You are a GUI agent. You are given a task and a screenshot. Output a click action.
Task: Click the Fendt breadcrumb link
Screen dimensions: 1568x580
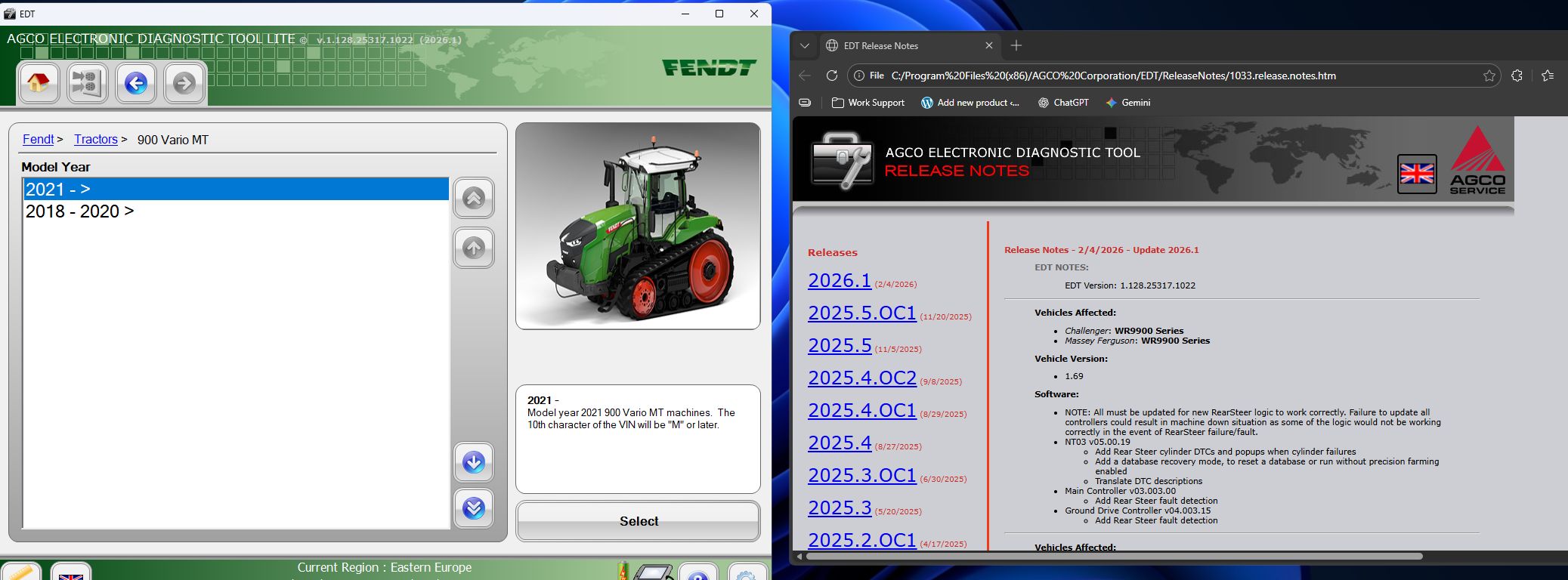pyautogui.click(x=38, y=139)
